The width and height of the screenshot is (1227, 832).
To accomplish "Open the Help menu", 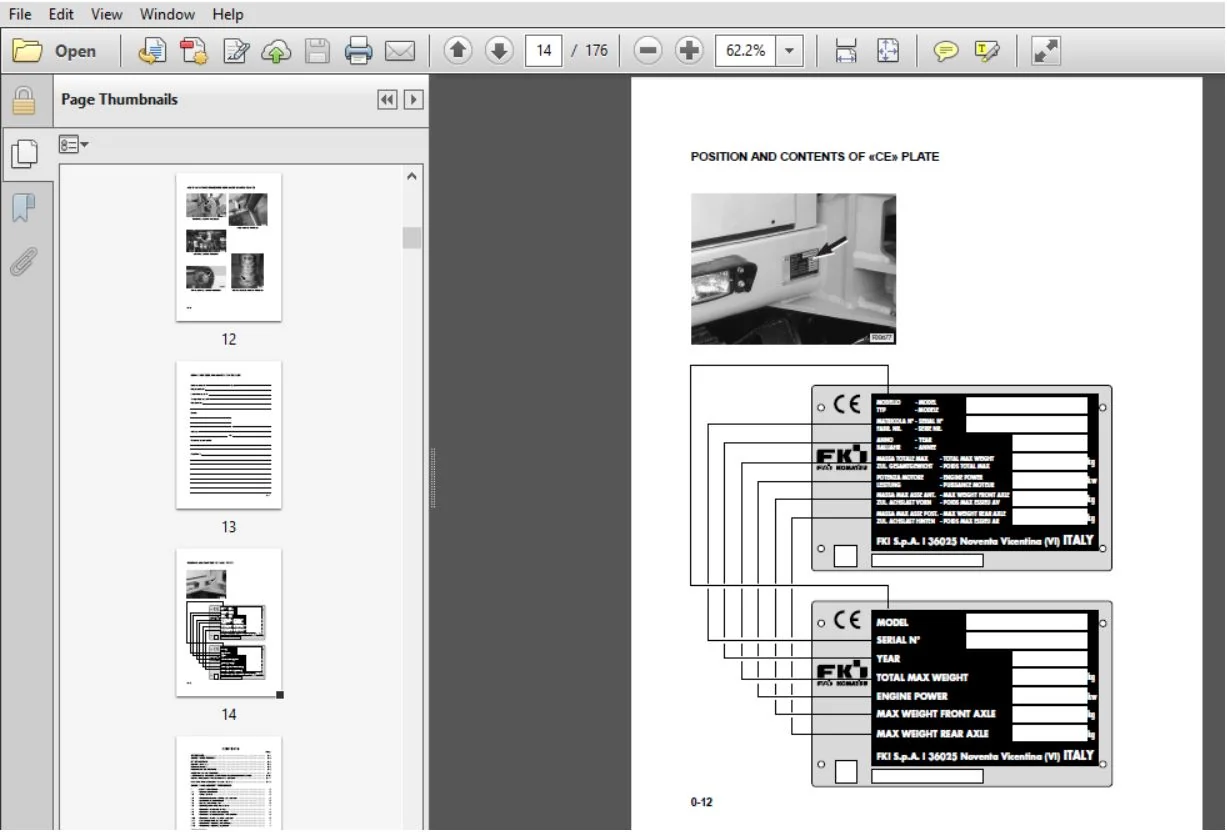I will (x=228, y=14).
